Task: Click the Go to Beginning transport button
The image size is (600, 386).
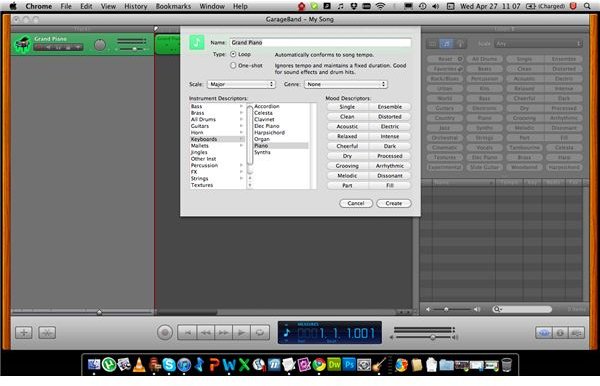Action: click(187, 332)
